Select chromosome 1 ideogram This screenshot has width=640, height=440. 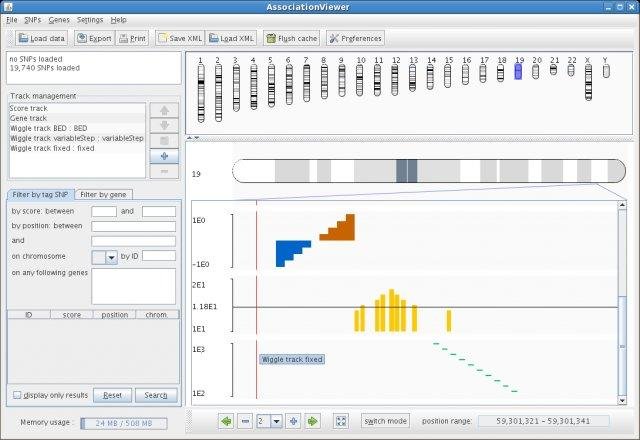tap(201, 93)
